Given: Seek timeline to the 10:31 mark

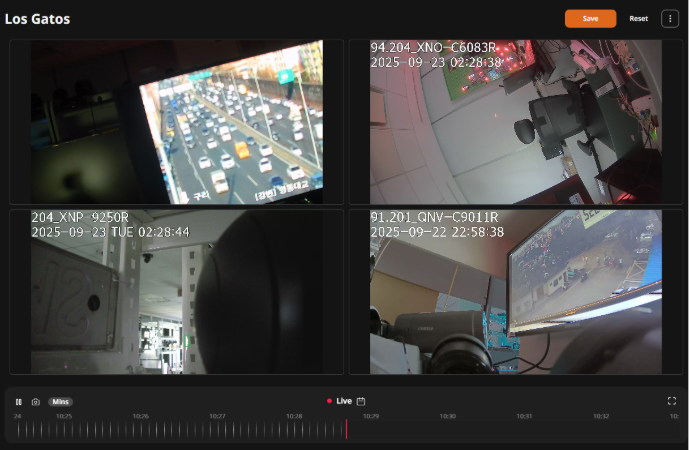Looking at the screenshot, I should (x=524, y=429).
